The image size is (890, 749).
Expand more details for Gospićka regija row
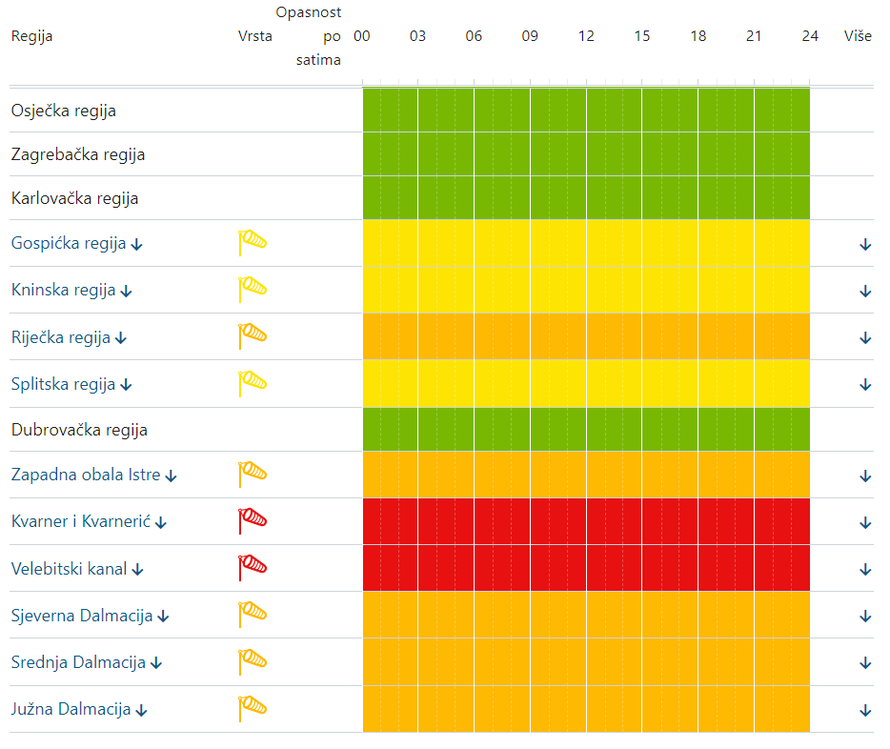coord(865,244)
